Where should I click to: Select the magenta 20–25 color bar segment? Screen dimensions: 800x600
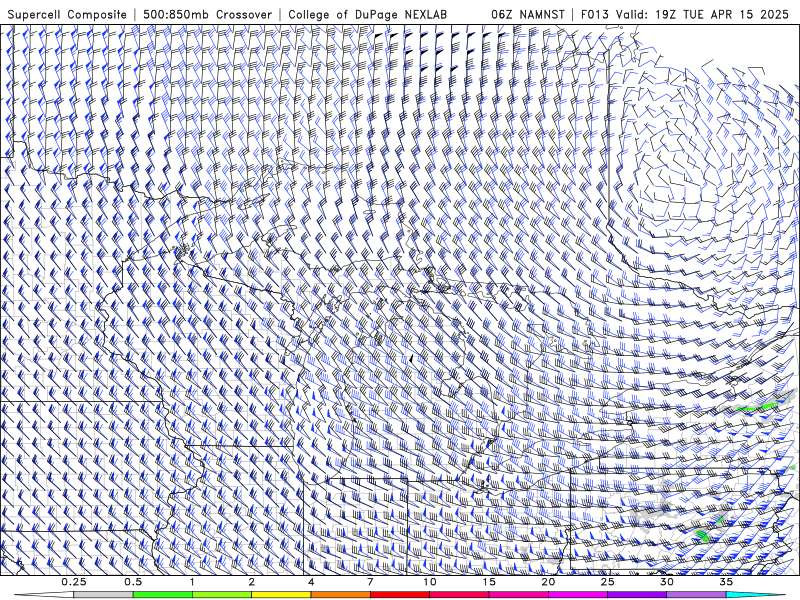tap(578, 595)
